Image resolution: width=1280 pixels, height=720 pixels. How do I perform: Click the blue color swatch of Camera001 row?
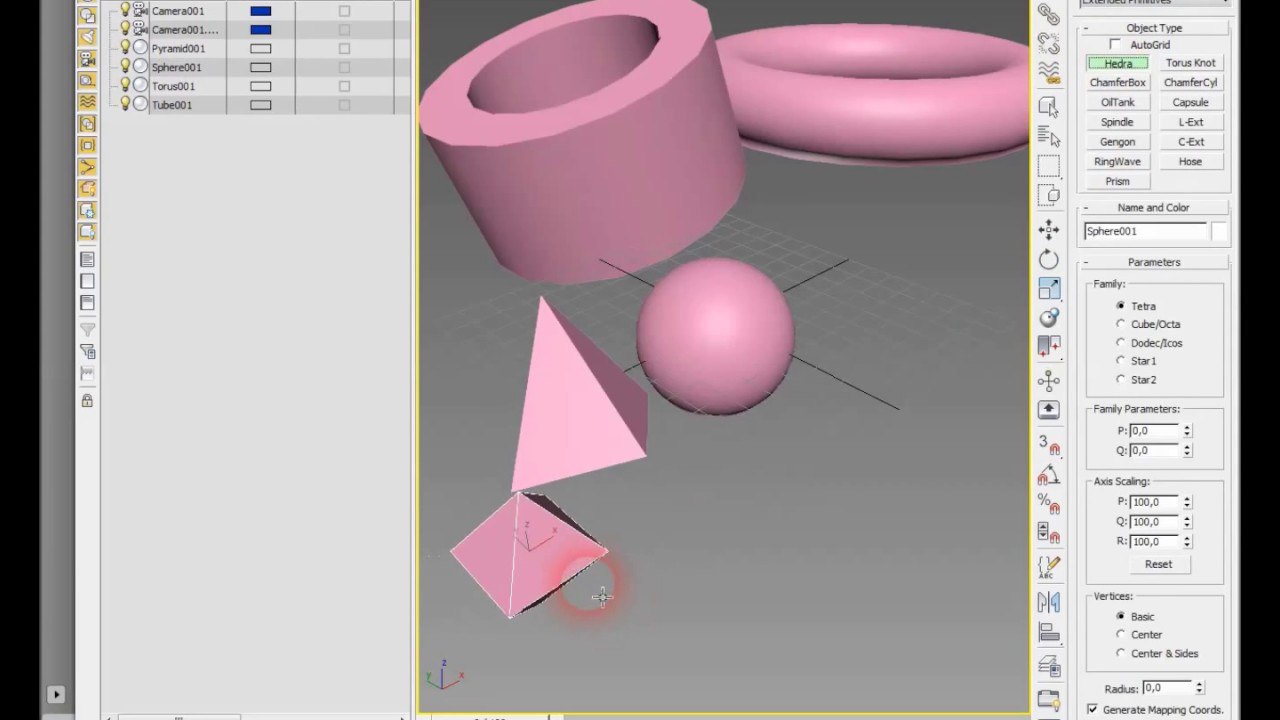[x=260, y=11]
